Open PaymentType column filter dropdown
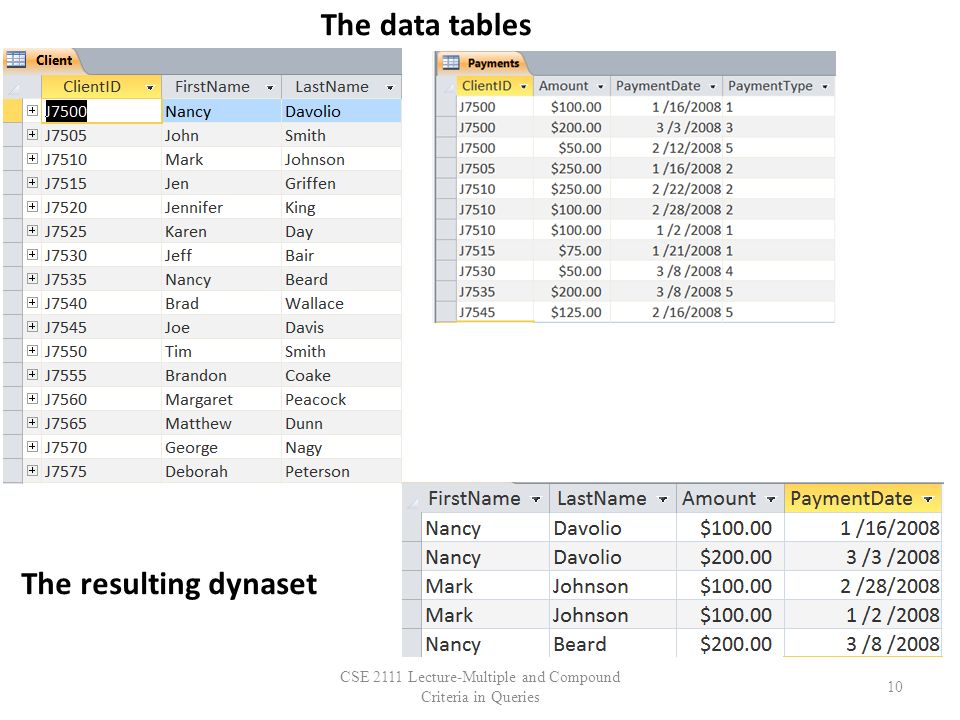The height and width of the screenshot is (720, 960). click(825, 87)
